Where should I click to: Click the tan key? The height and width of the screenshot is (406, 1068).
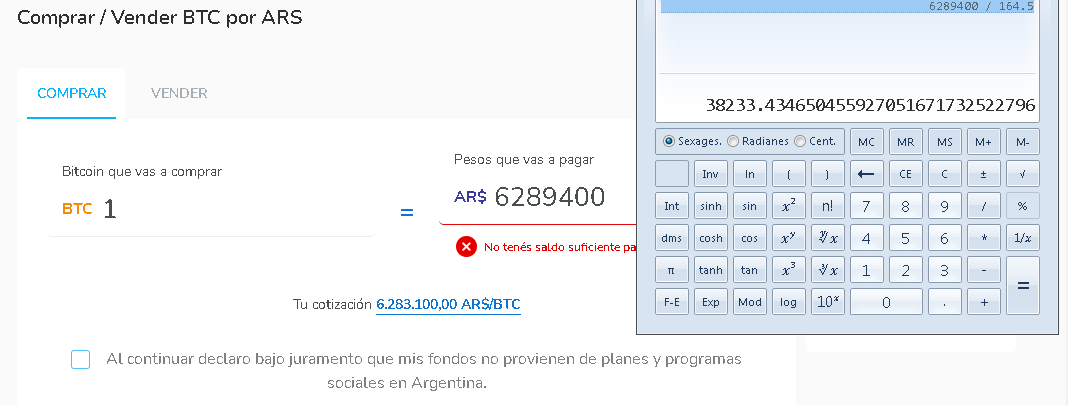tap(749, 270)
